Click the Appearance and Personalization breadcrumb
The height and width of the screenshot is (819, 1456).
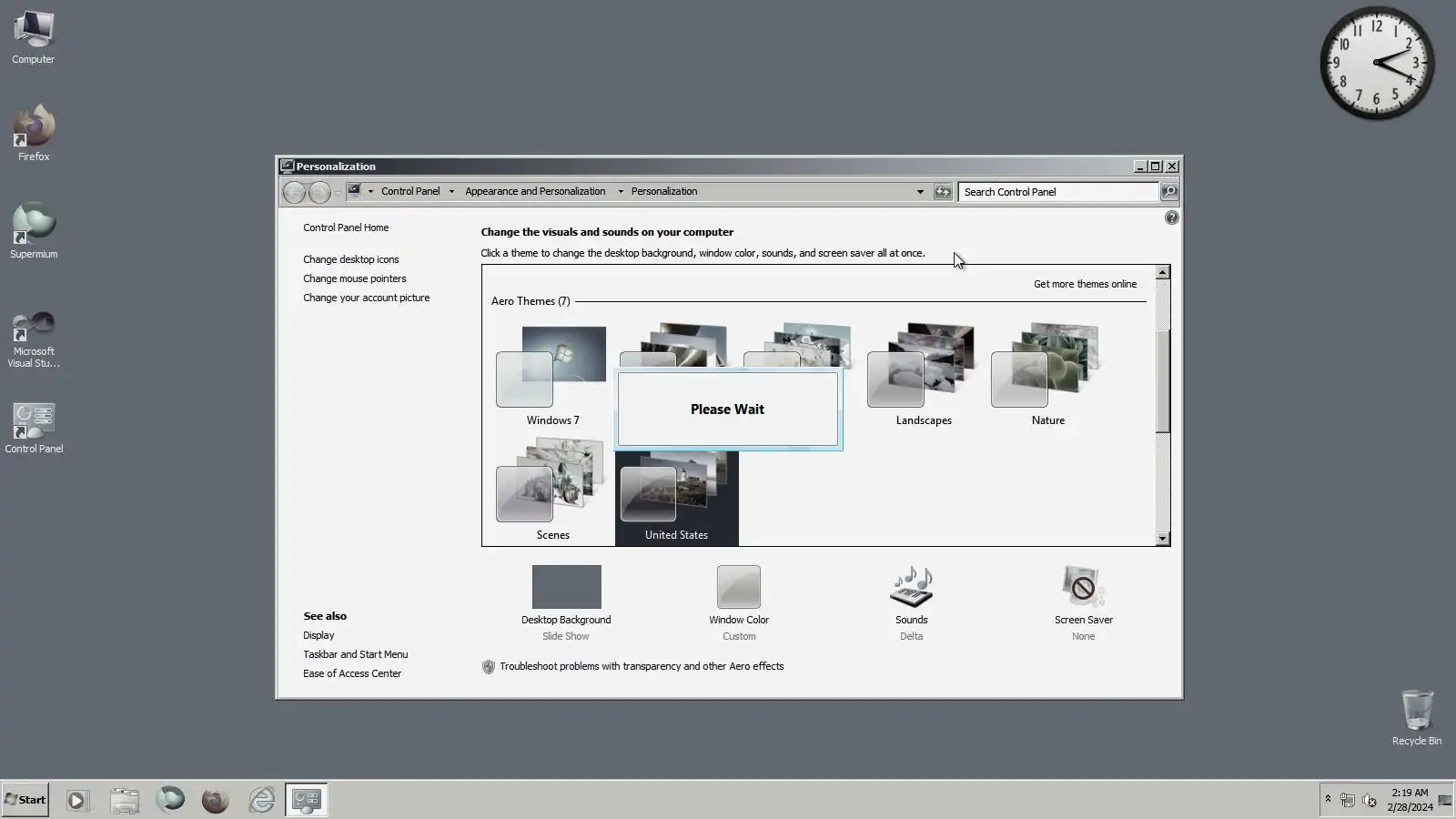pos(535,192)
